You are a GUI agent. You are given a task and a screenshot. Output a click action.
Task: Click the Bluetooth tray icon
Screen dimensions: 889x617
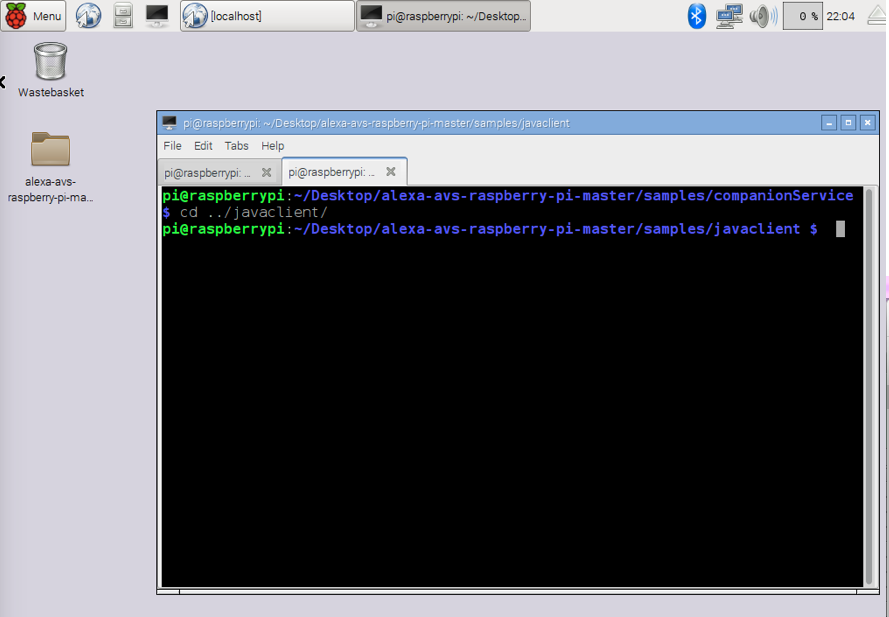point(696,16)
